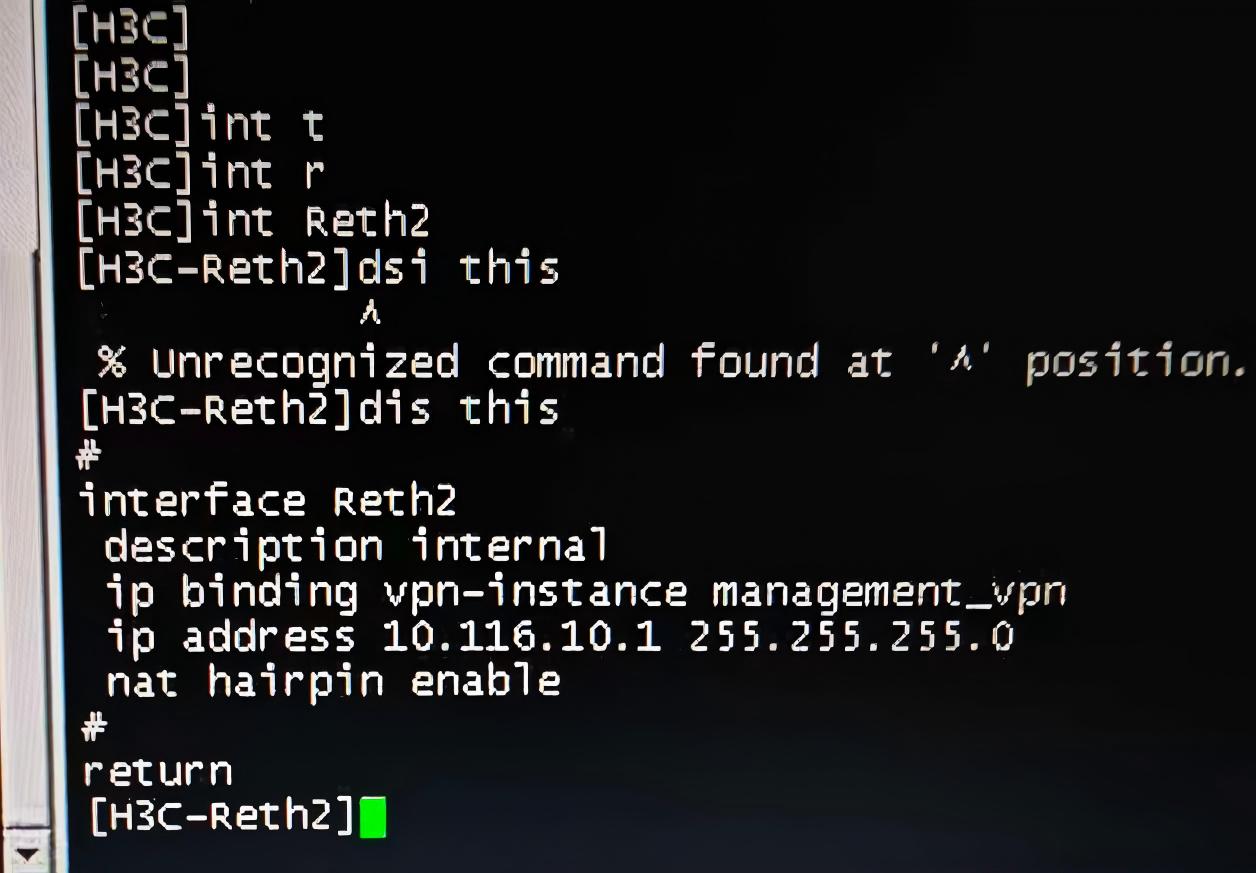Click the IP address 10.116.10.1

[x=521, y=636]
